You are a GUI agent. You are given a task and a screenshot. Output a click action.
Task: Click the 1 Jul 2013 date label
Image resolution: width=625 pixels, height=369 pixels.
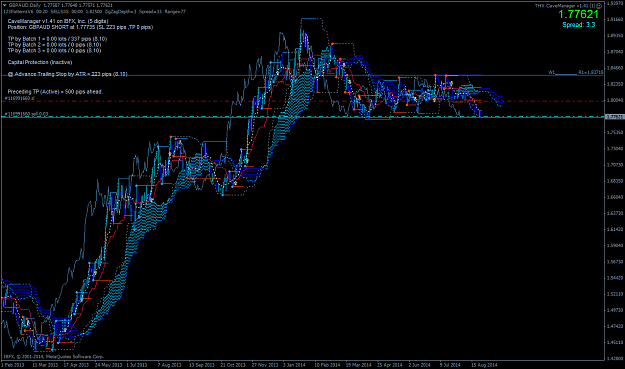click(x=137, y=365)
